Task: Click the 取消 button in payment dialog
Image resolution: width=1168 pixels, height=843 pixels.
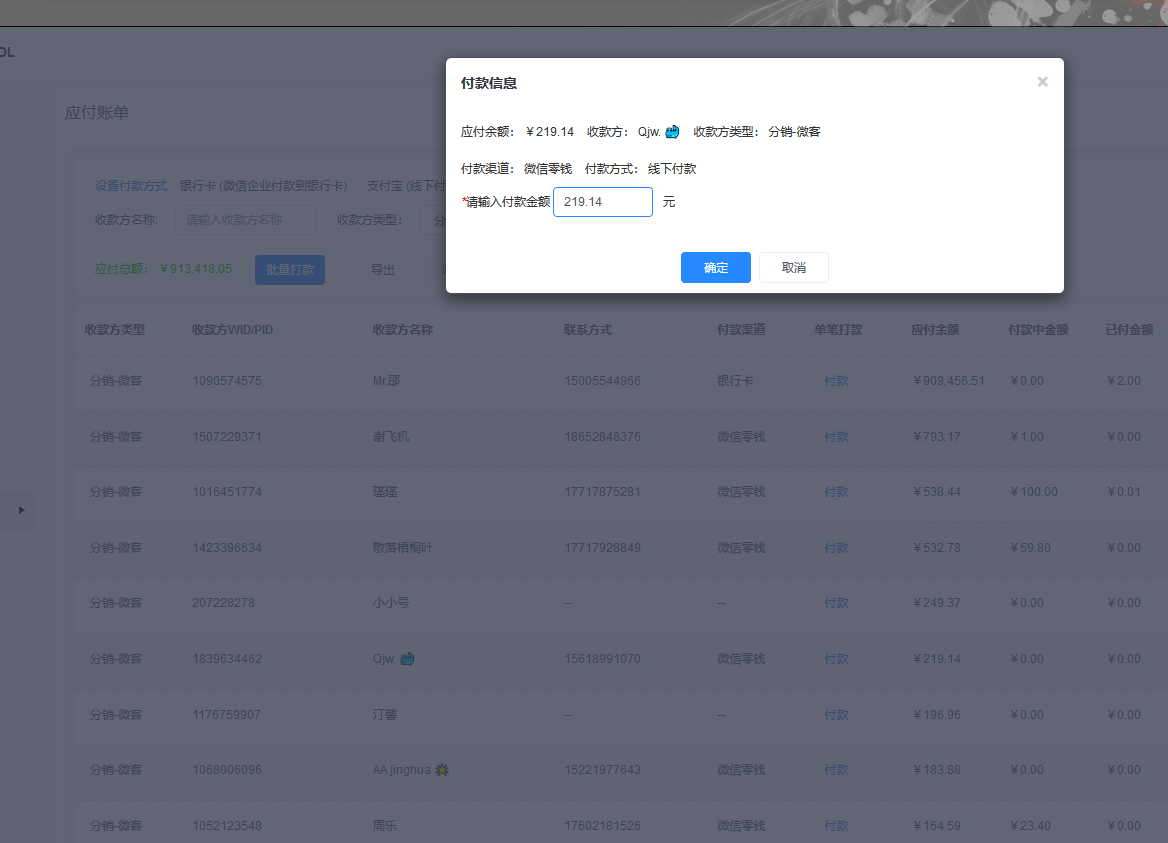Action: click(x=793, y=268)
